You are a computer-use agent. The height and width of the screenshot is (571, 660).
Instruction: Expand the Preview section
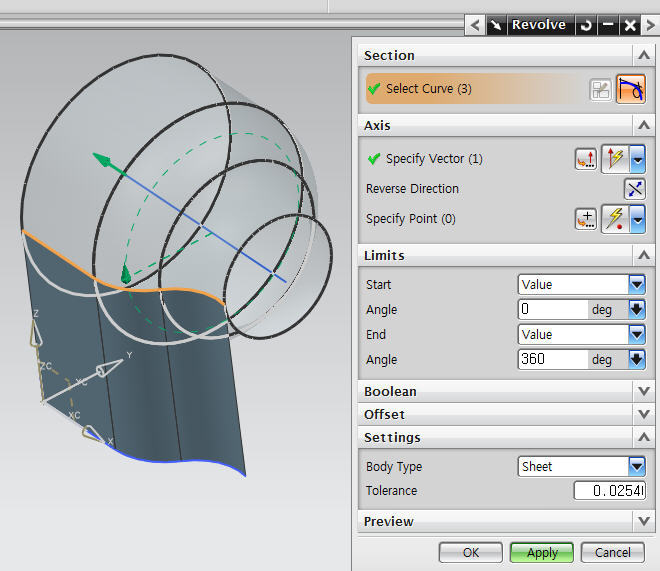pyautogui.click(x=643, y=521)
